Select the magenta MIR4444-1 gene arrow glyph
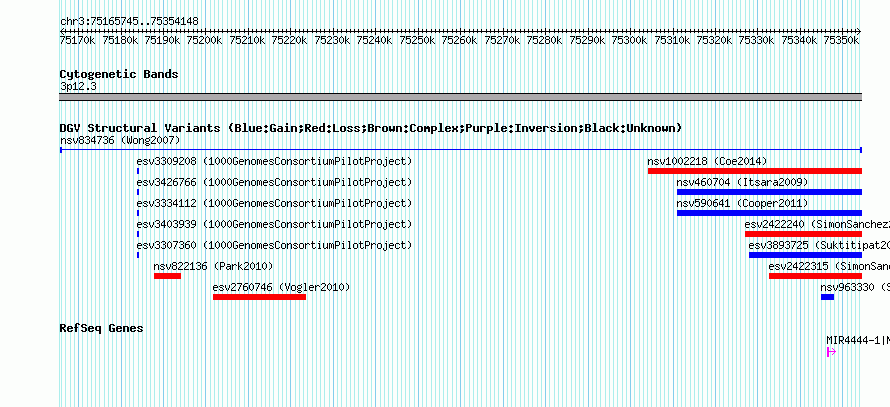Image resolution: width=890 pixels, height=407 pixels. 832,352
